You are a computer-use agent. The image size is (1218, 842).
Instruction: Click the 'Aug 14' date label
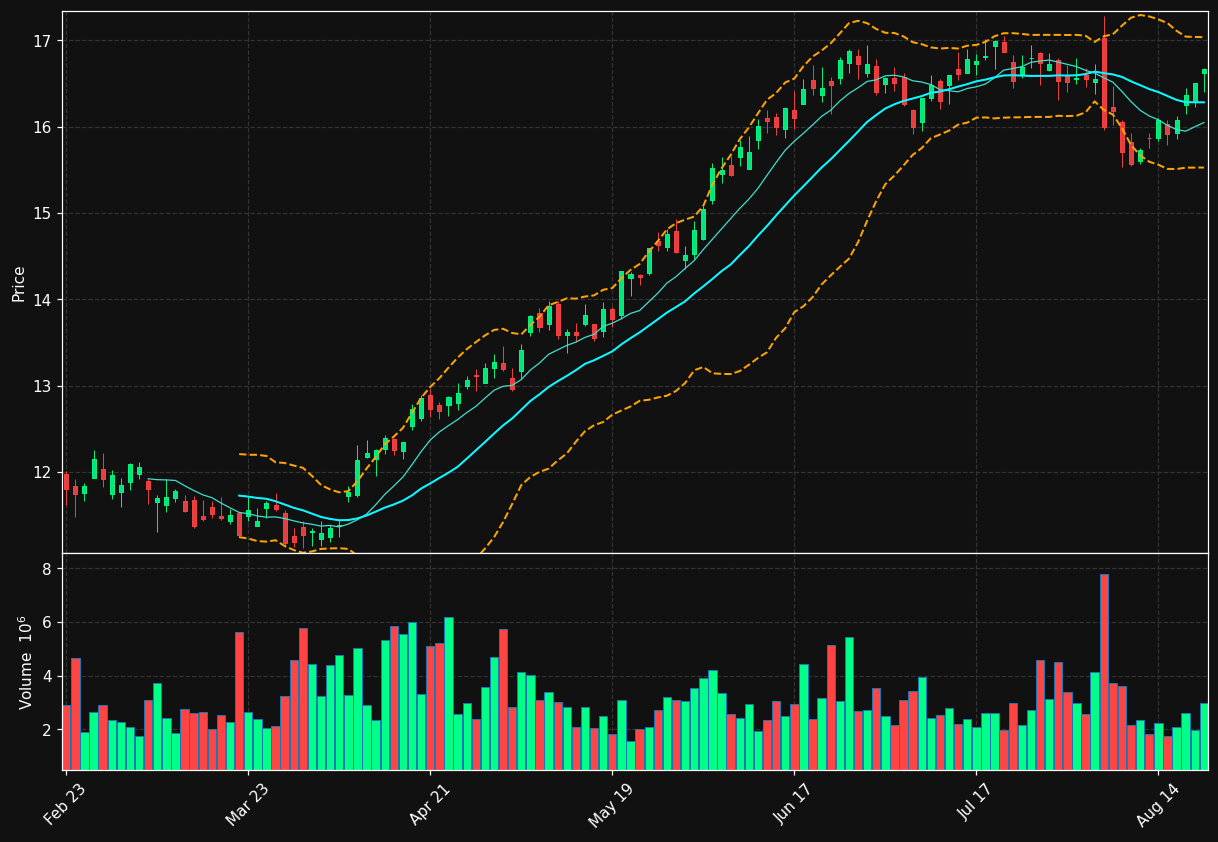tap(1156, 805)
